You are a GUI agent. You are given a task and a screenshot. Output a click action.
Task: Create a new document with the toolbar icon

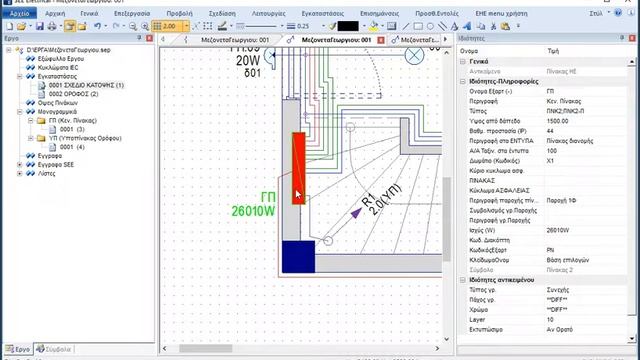[x=9, y=27]
